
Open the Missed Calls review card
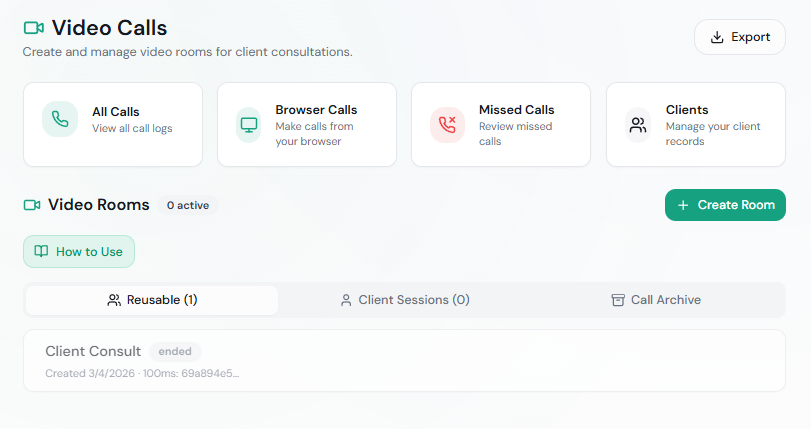point(501,124)
